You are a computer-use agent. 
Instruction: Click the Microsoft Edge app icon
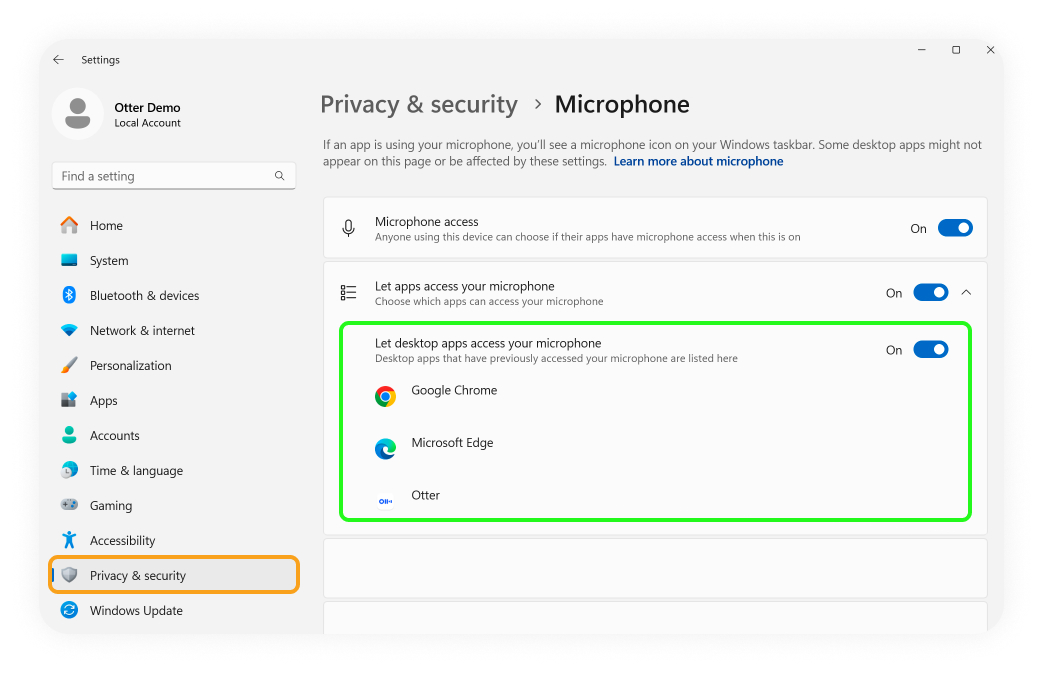(385, 449)
